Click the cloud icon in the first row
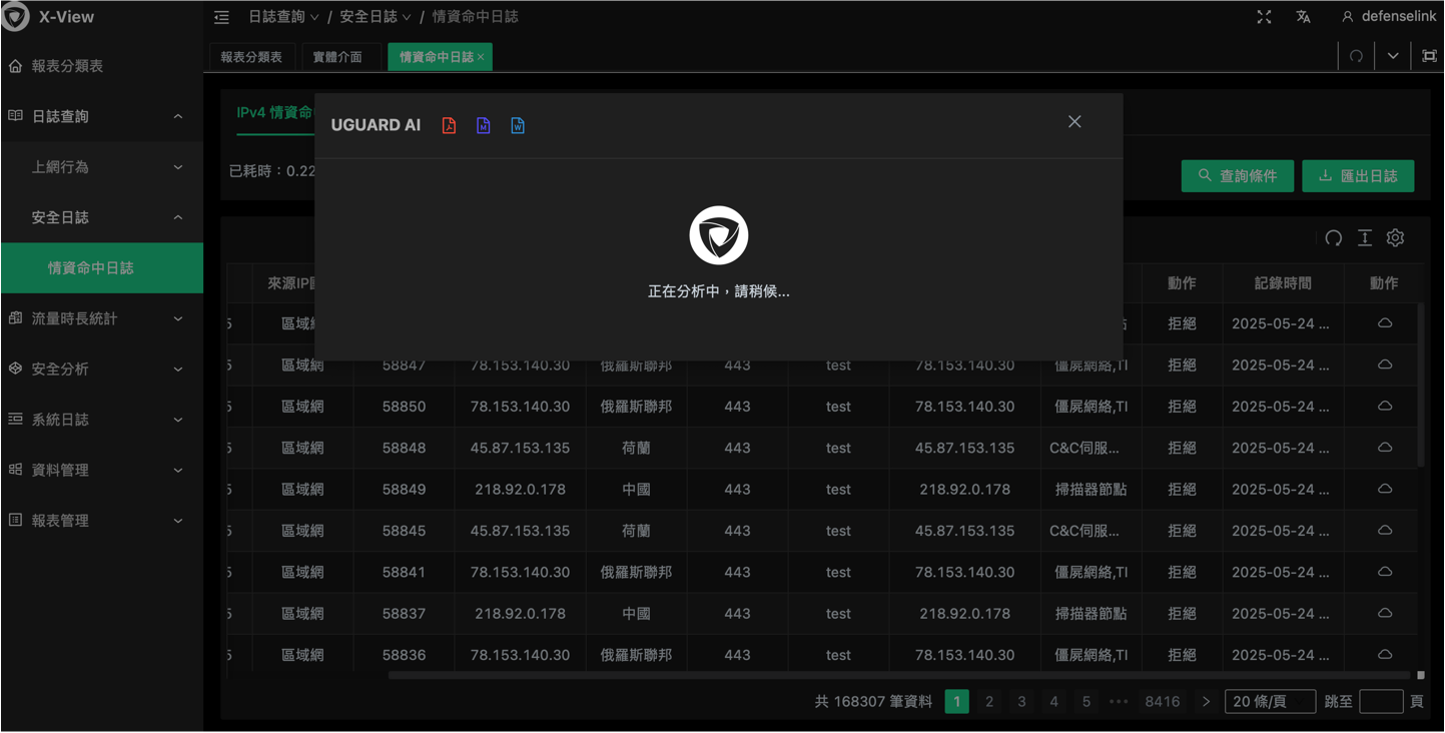This screenshot has width=1445, height=733. point(1384,324)
